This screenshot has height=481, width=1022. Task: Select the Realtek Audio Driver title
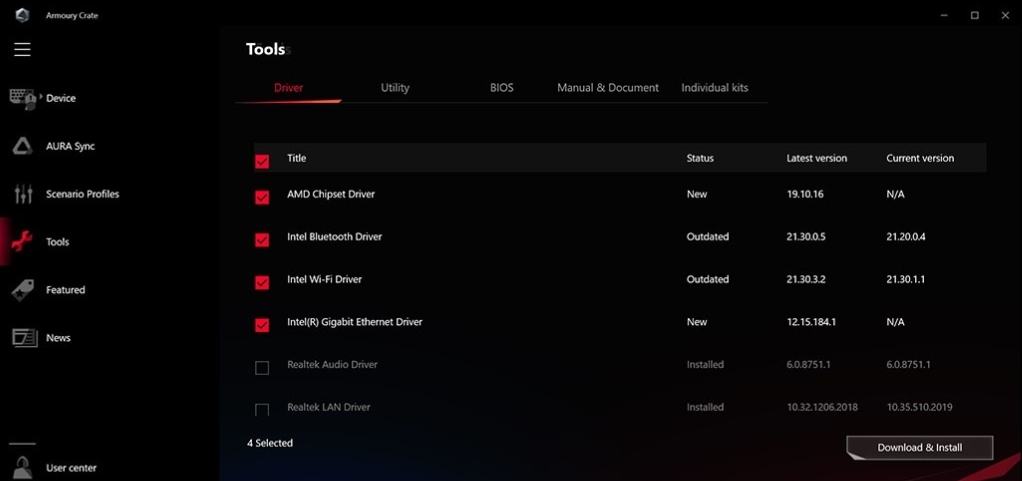tap(332, 365)
